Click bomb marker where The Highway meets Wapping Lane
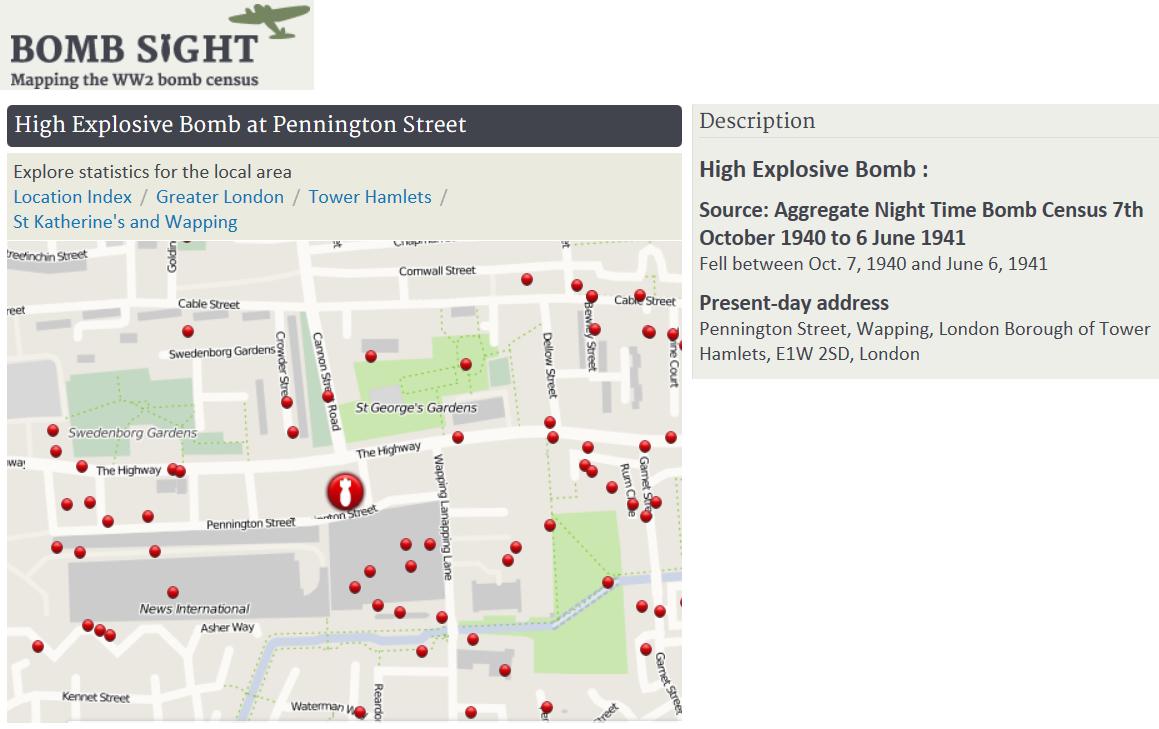This screenshot has width=1159, height=729. click(458, 438)
